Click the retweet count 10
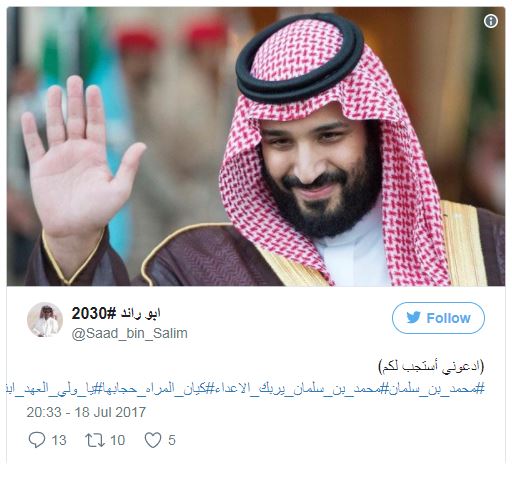Image resolution: width=512 pixels, height=490 pixels. 118,440
